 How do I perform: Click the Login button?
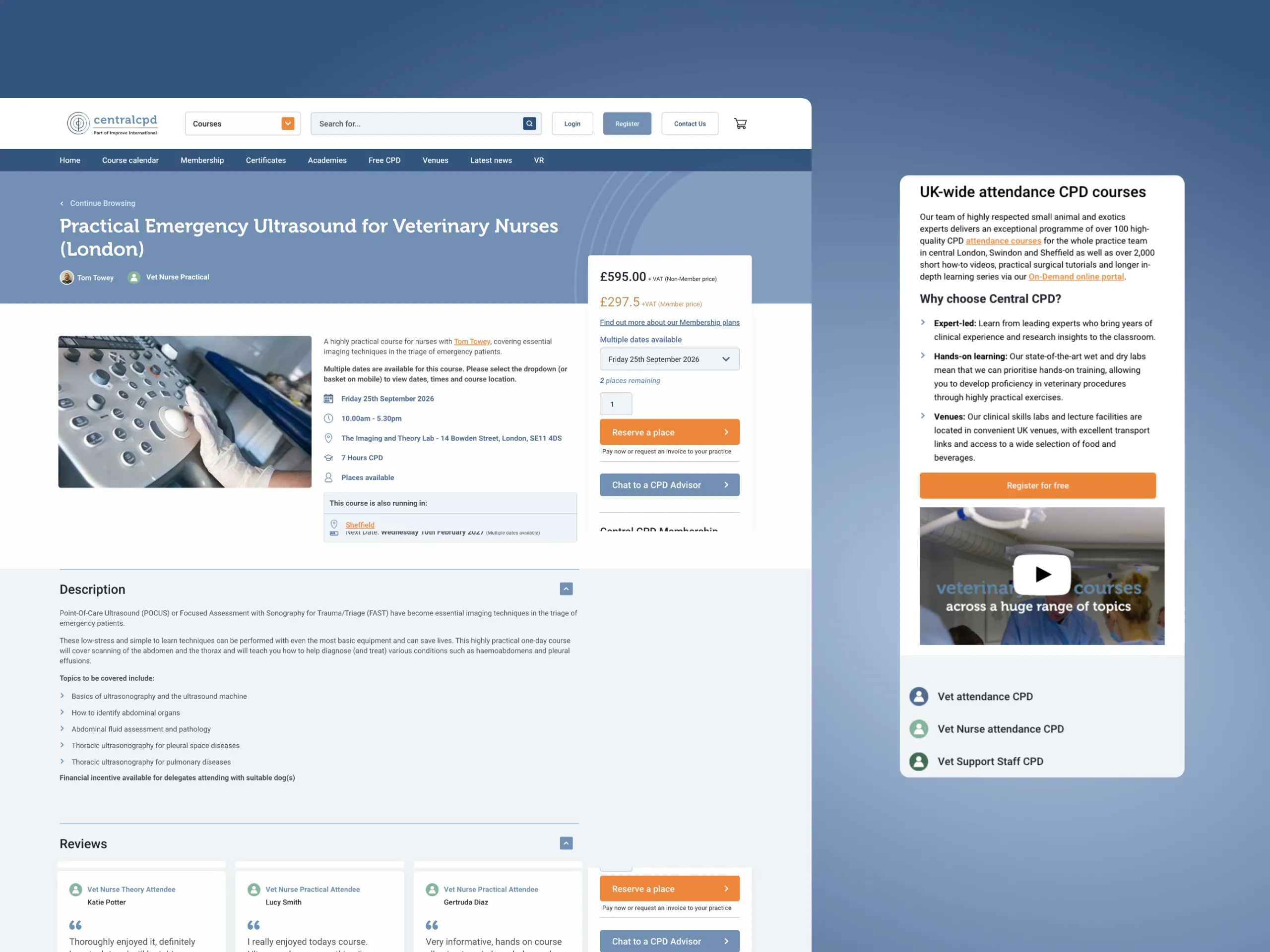[x=572, y=123]
